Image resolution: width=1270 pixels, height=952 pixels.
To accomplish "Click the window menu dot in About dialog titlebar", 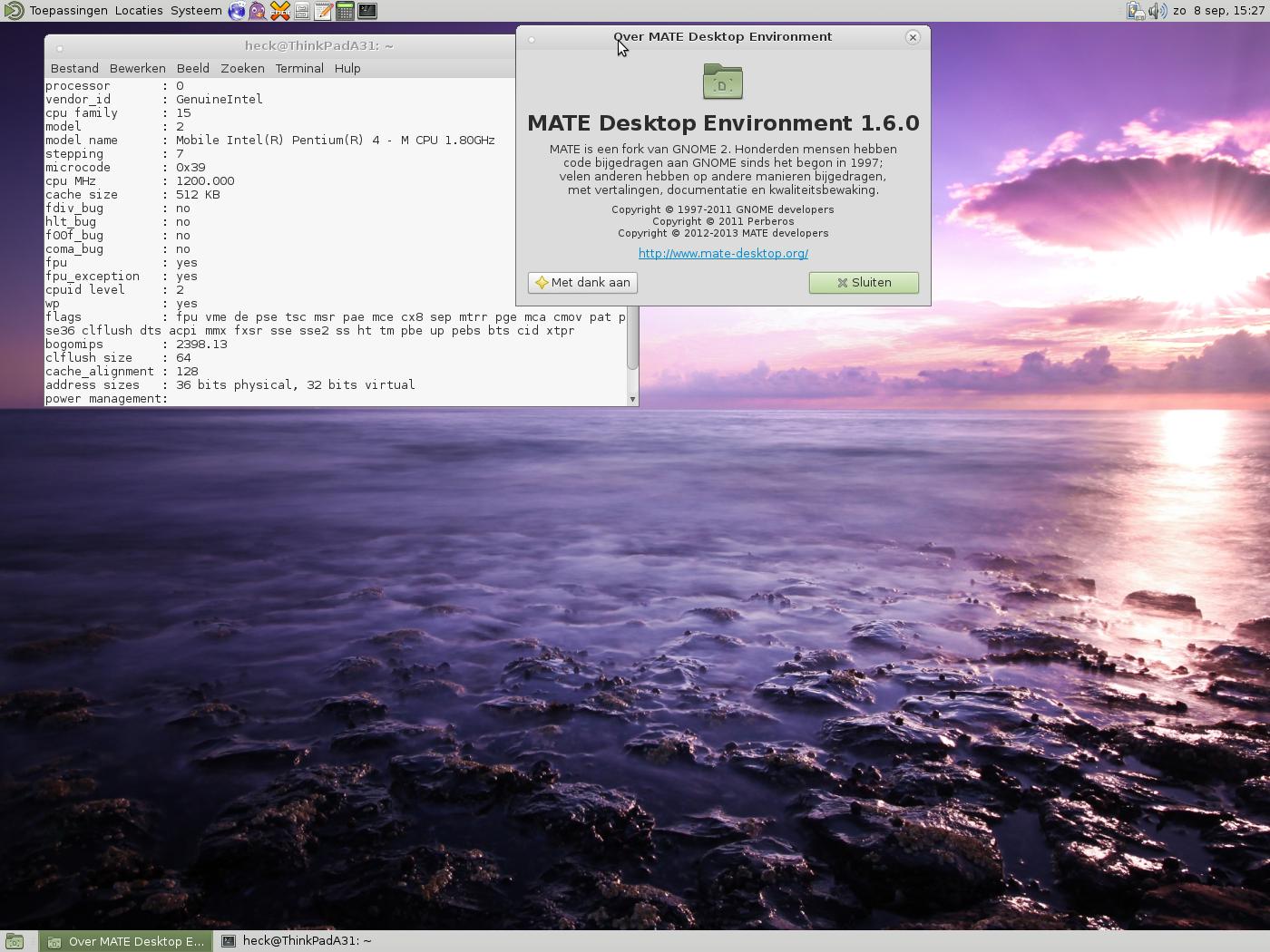I will [x=532, y=39].
